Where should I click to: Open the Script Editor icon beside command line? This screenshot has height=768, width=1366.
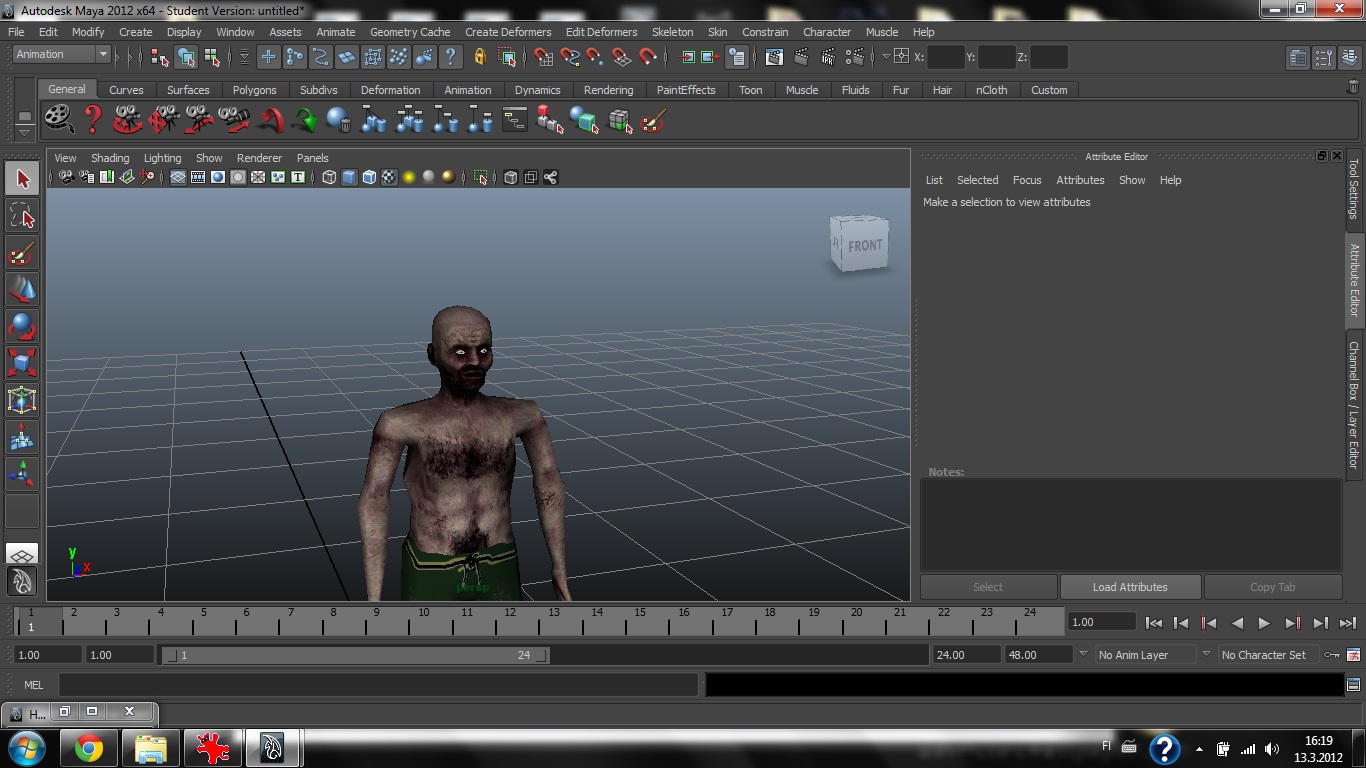[x=1354, y=685]
